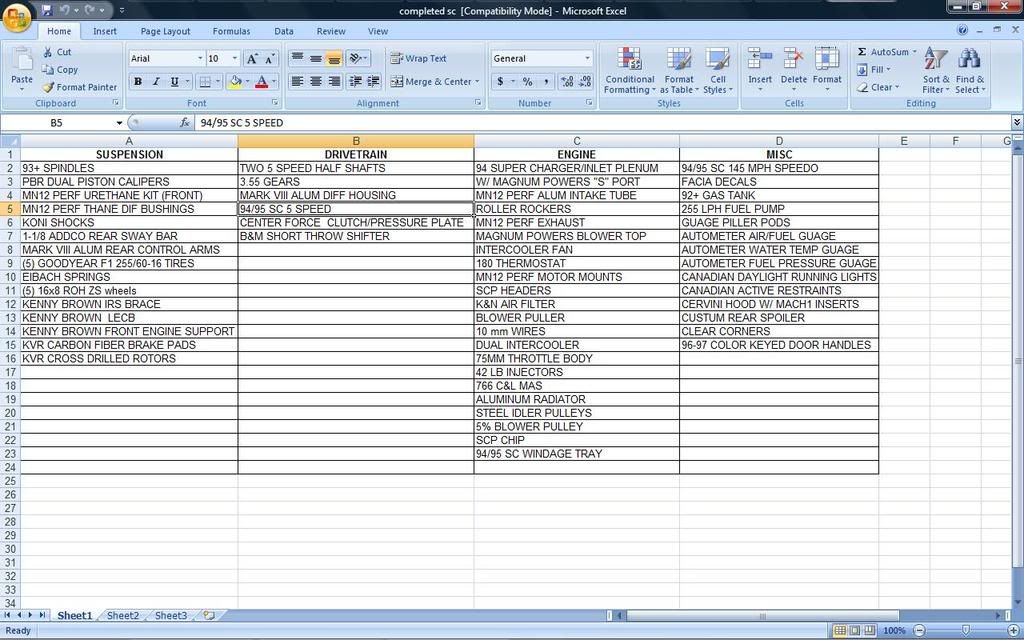The height and width of the screenshot is (640, 1024).
Task: Decrease font size with Shrink Font
Action: (271, 59)
